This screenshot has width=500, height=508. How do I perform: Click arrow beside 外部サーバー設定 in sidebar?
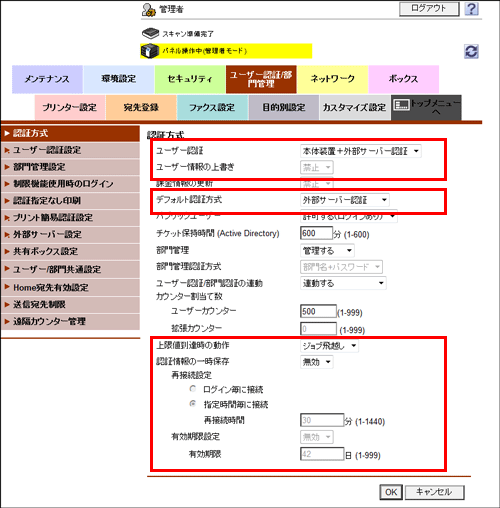click(7, 235)
